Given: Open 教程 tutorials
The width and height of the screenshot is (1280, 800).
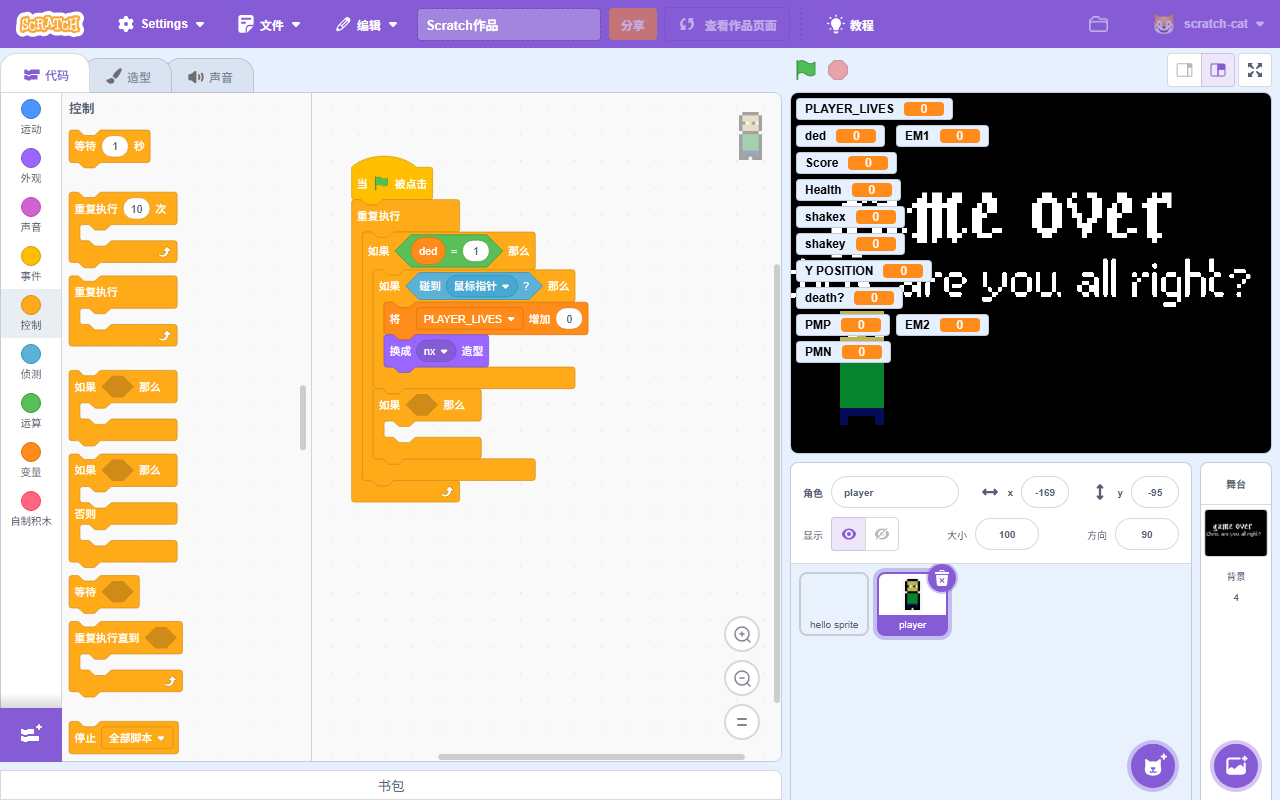Looking at the screenshot, I should [x=850, y=25].
